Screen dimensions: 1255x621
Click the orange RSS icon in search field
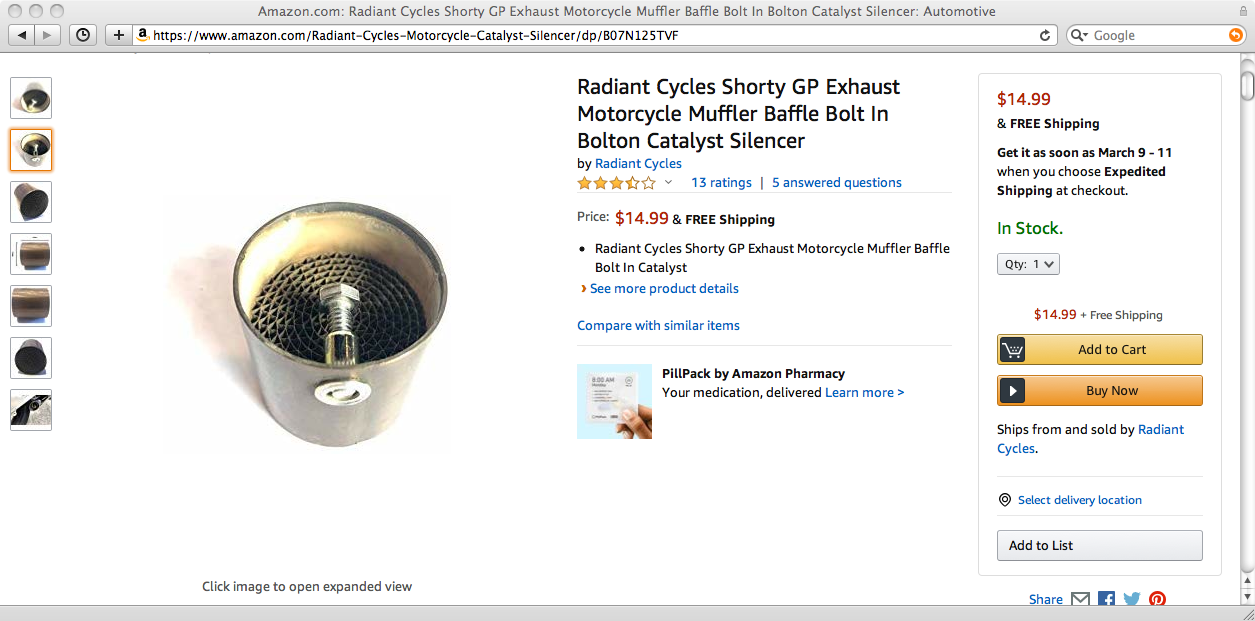(1236, 35)
